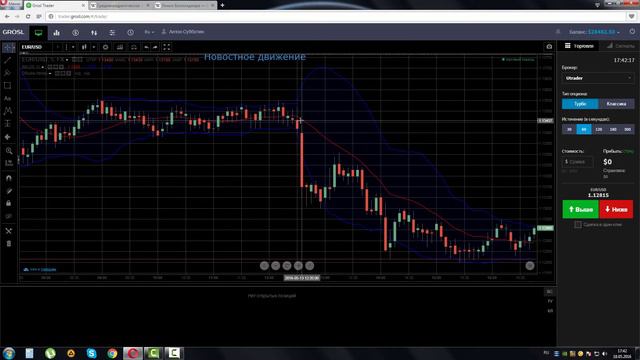
Task: Click the compare symbols icon
Action: (134, 47)
